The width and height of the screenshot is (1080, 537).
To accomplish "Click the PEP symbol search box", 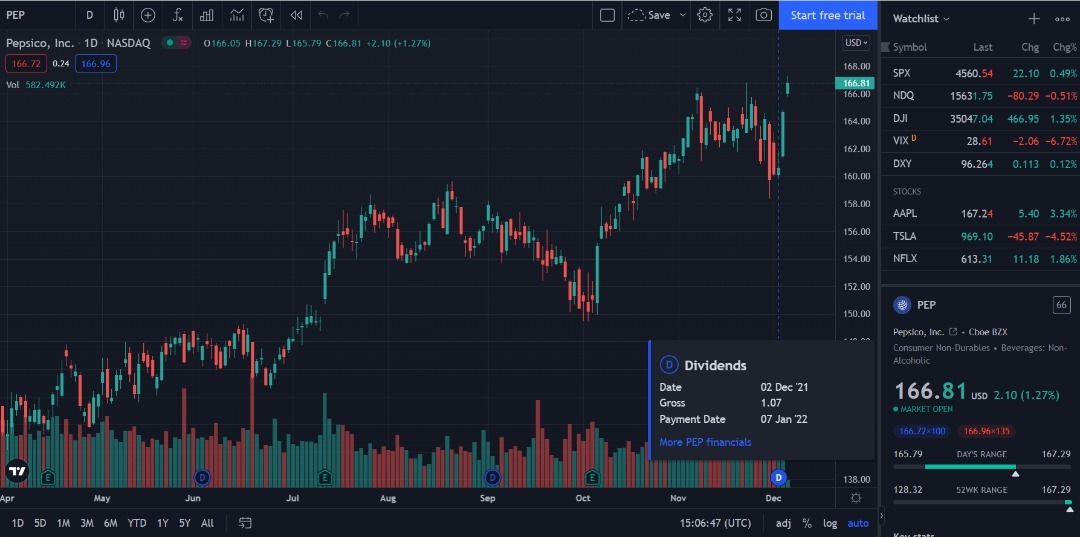I will pyautogui.click(x=38, y=15).
